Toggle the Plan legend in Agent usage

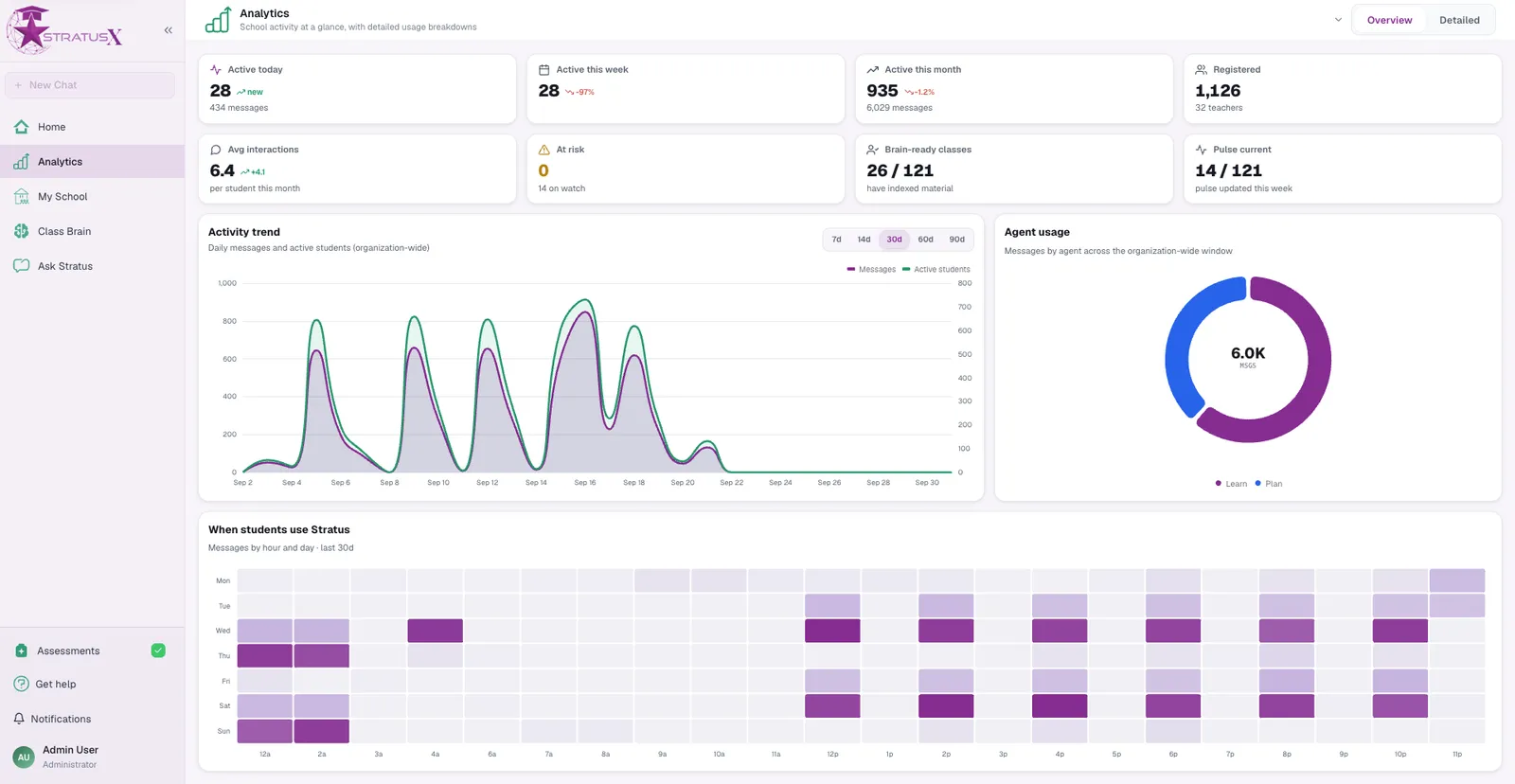click(1269, 484)
